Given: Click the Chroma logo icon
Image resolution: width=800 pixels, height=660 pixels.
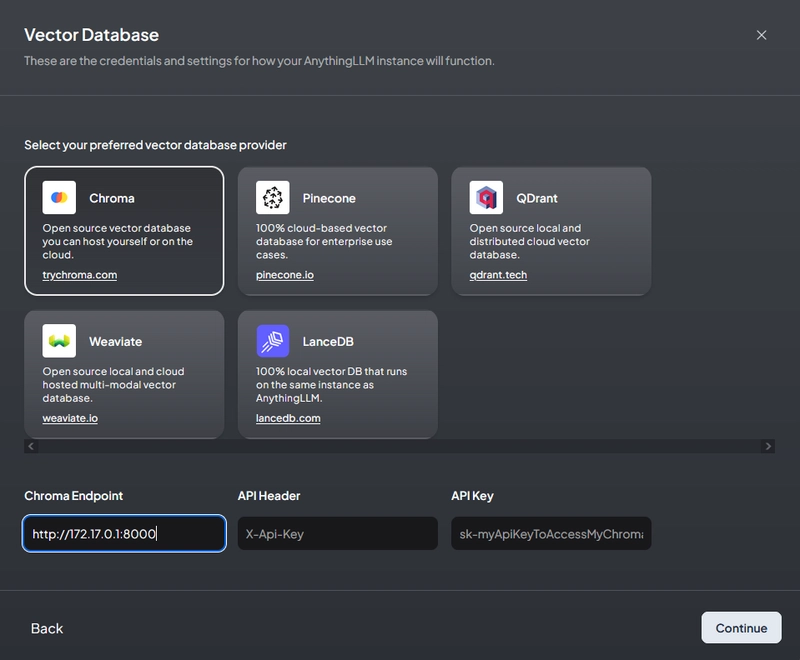Looking at the screenshot, I should [59, 197].
